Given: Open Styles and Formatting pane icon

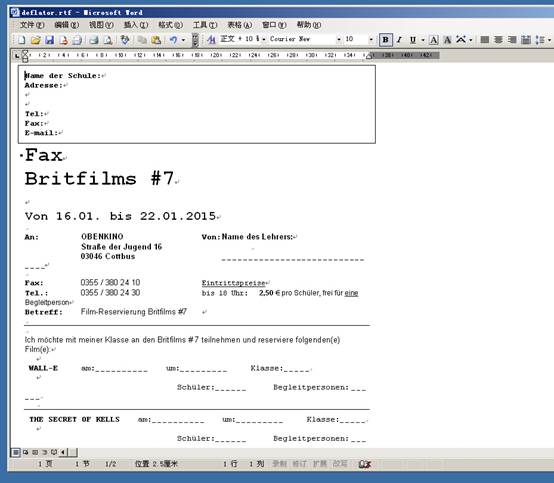Looking at the screenshot, I should (x=211, y=40).
